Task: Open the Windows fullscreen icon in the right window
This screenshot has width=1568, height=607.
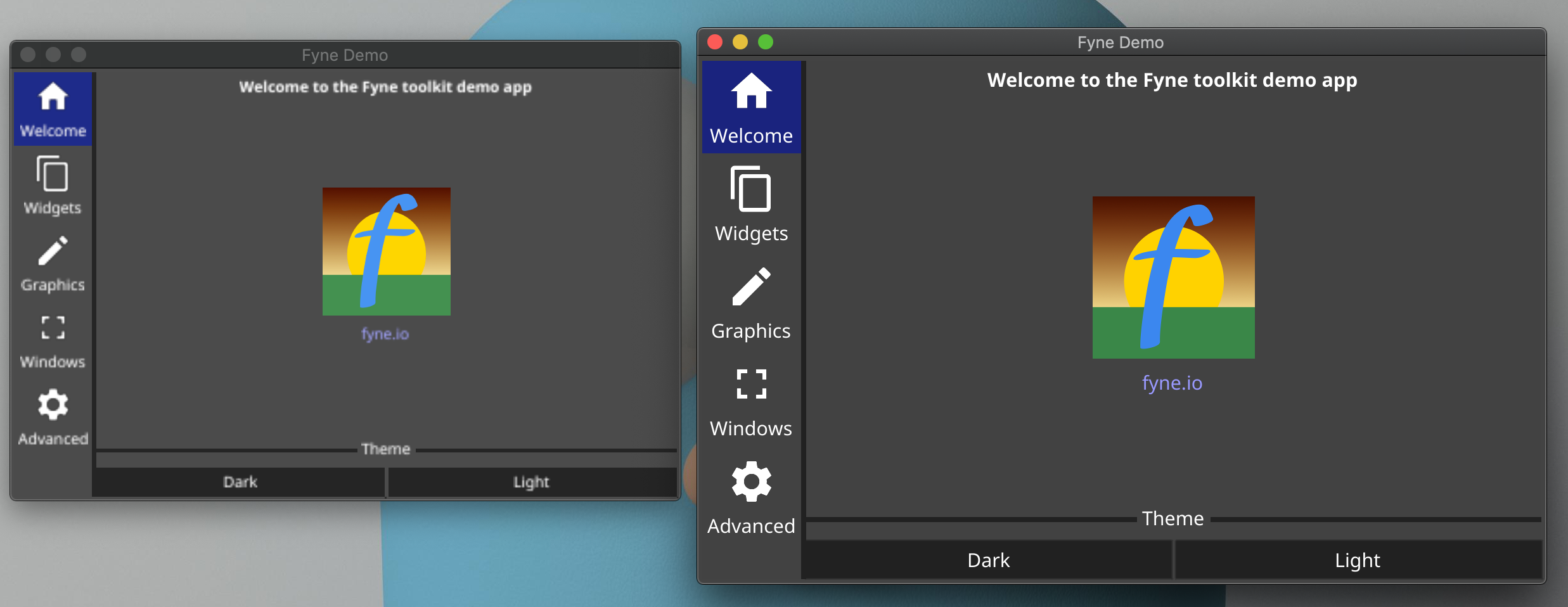Action: [751, 384]
